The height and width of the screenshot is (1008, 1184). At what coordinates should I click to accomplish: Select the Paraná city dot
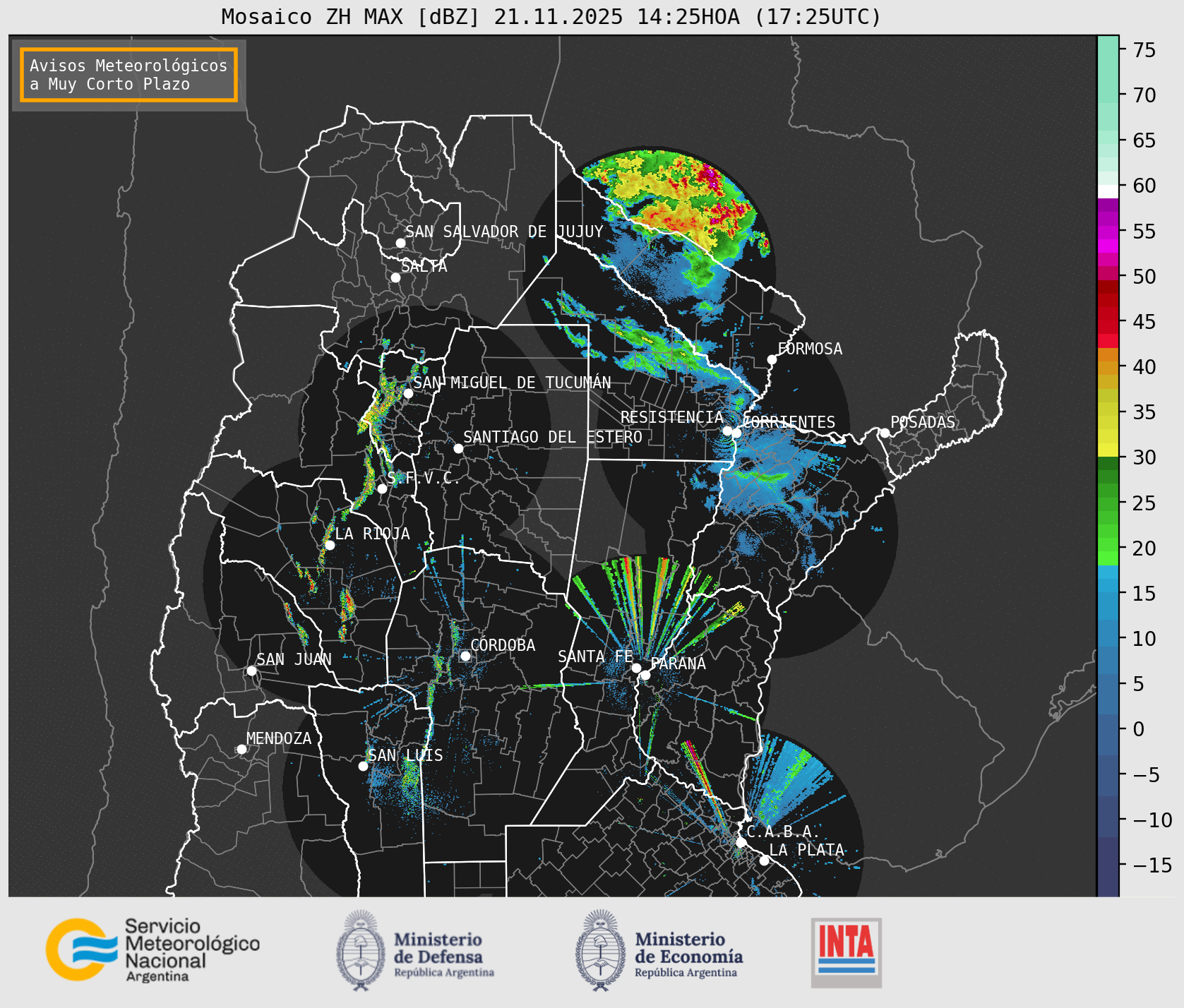click(645, 675)
